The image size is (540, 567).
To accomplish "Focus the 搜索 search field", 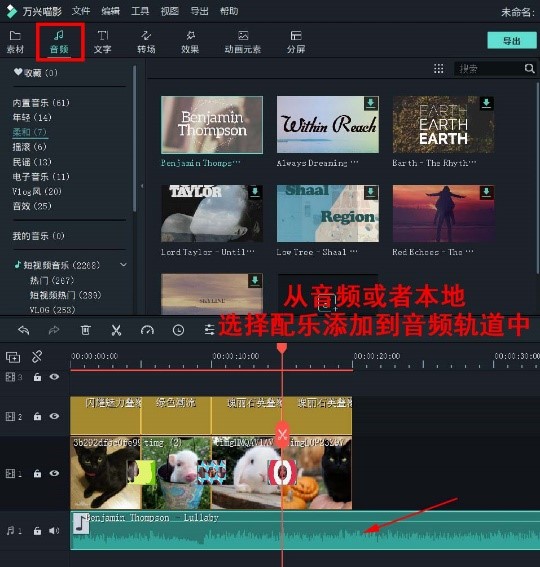I will pos(488,68).
